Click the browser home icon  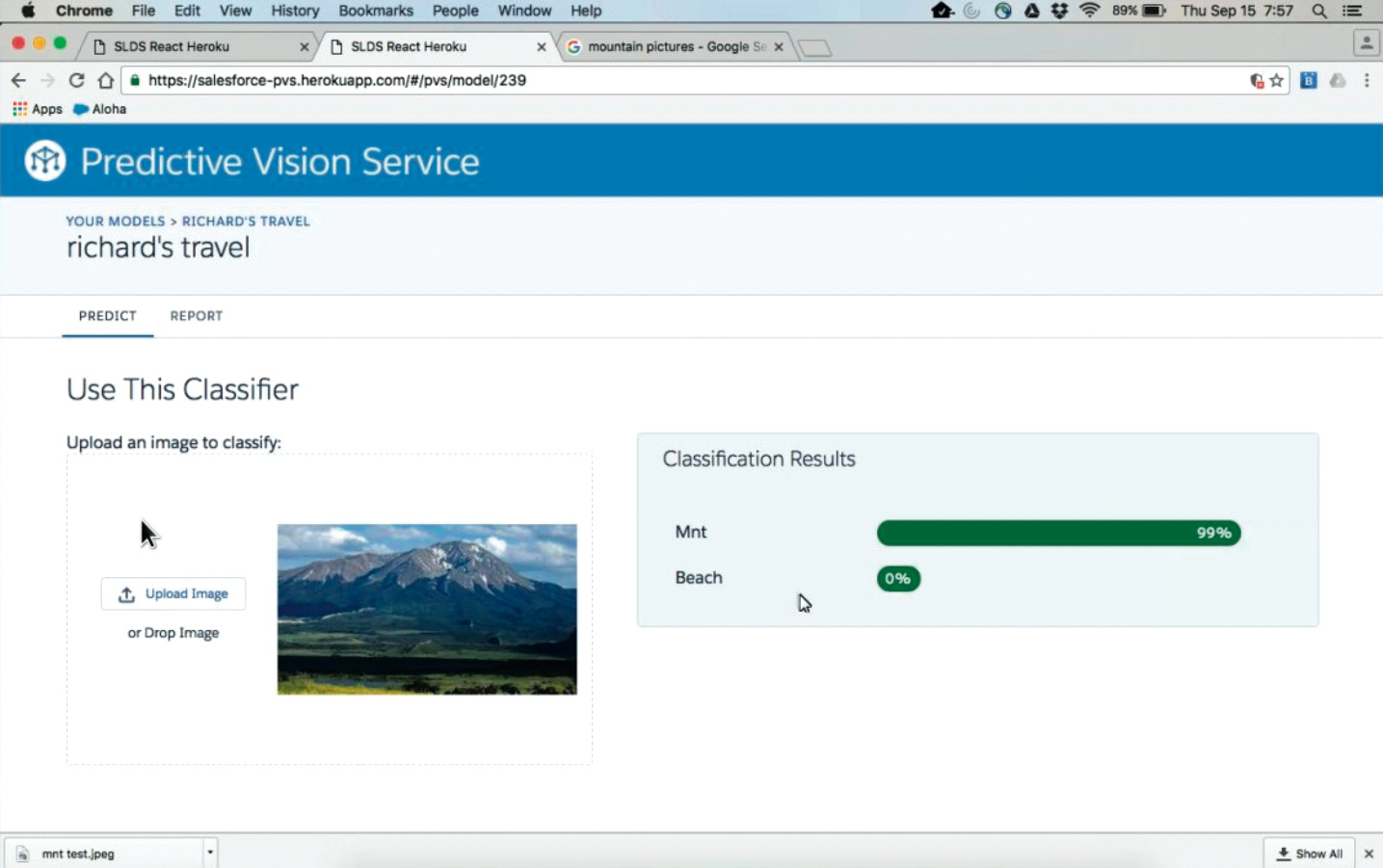click(106, 81)
